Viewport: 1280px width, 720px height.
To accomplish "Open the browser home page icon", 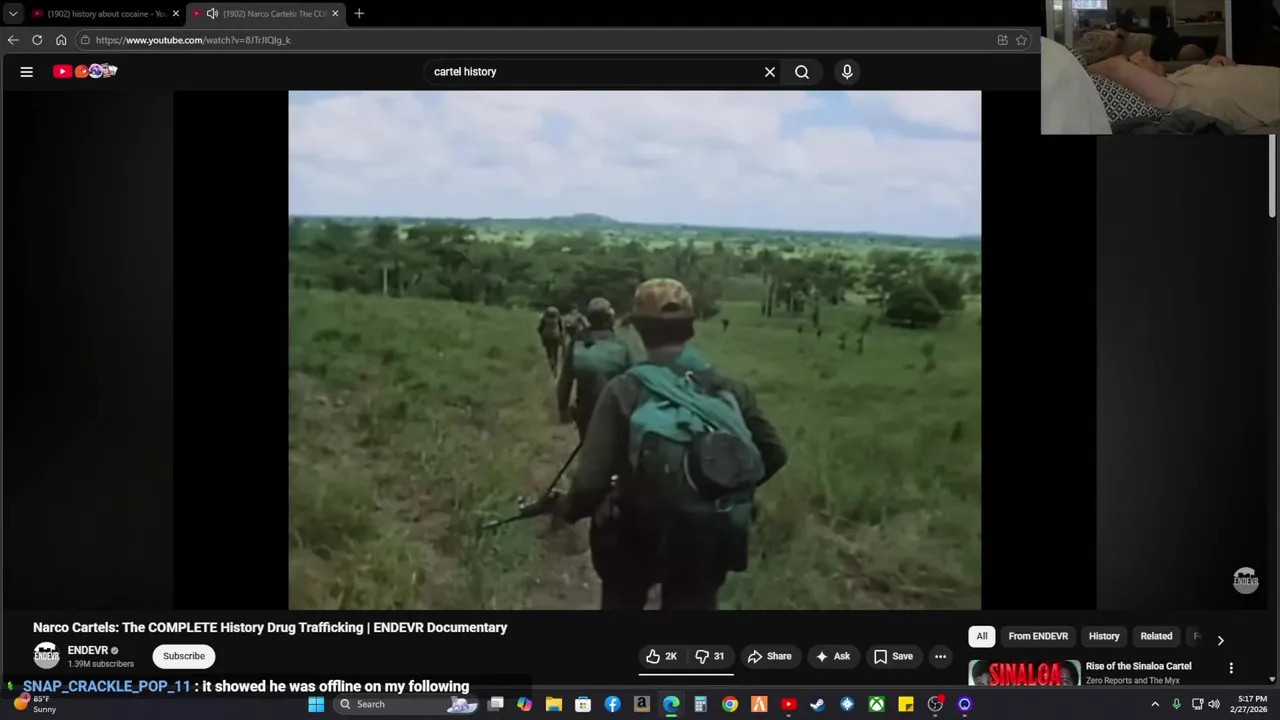I will [x=61, y=40].
